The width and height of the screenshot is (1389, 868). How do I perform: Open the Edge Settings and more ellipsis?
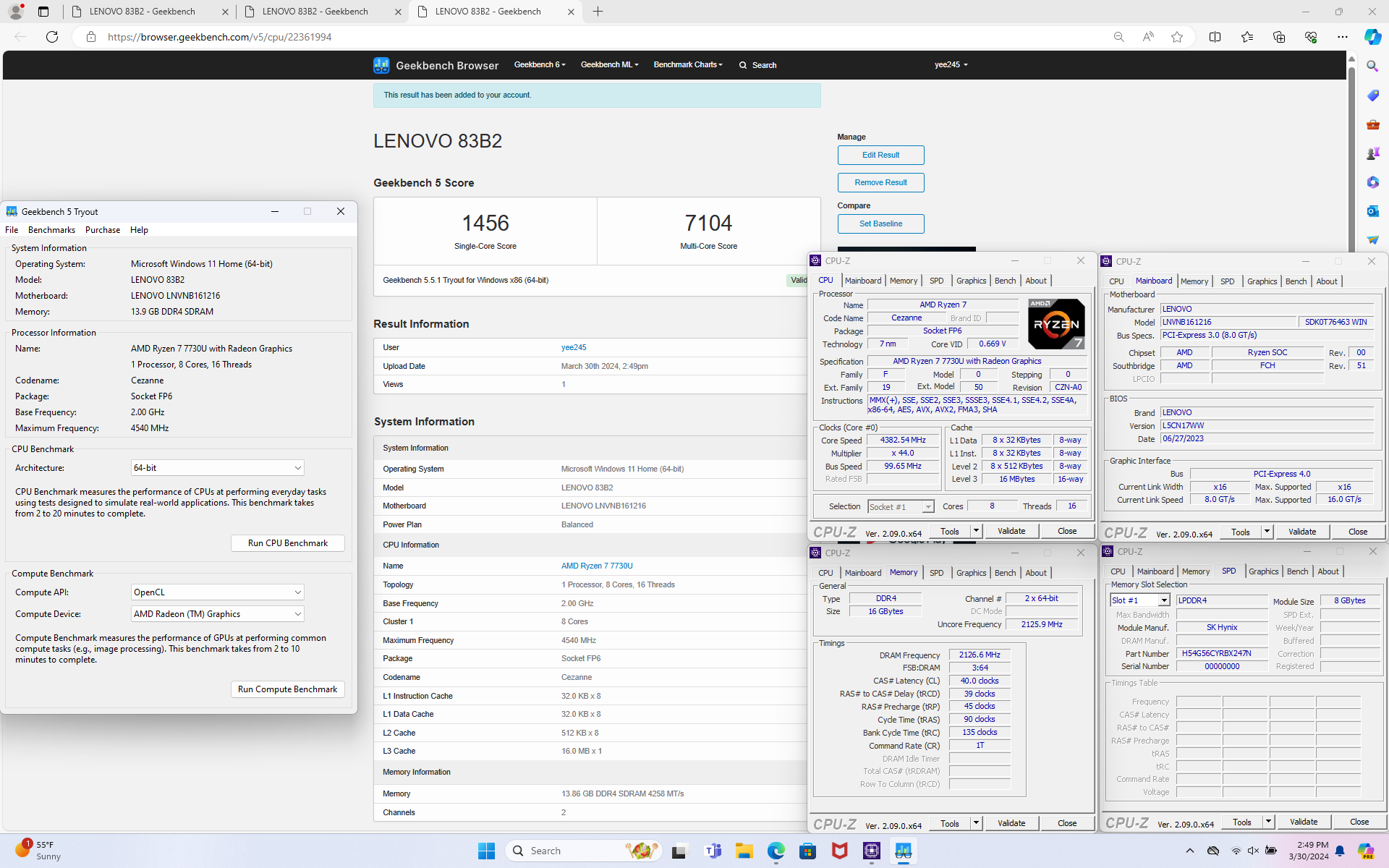click(x=1343, y=37)
